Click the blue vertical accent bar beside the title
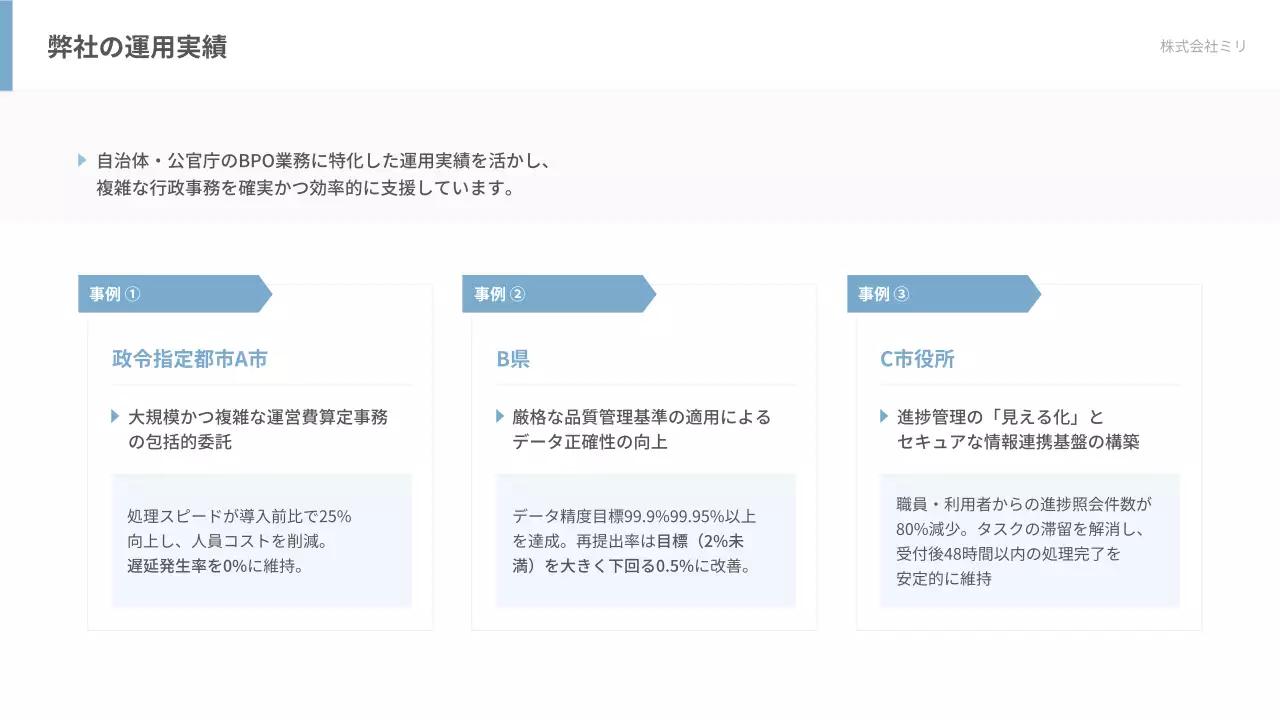The height and width of the screenshot is (720, 1280). point(8,46)
